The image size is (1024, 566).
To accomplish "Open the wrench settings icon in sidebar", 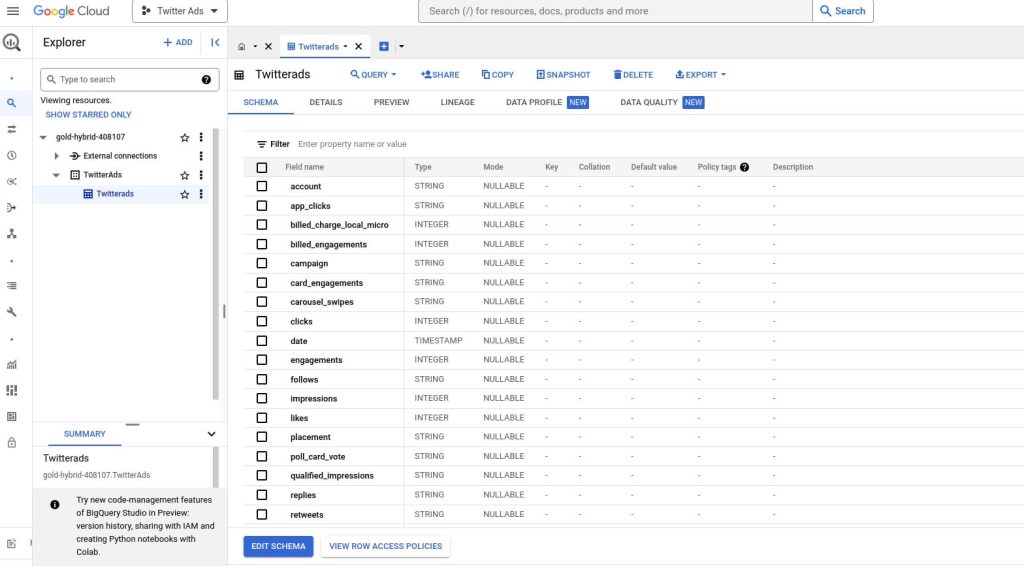I will 12,312.
